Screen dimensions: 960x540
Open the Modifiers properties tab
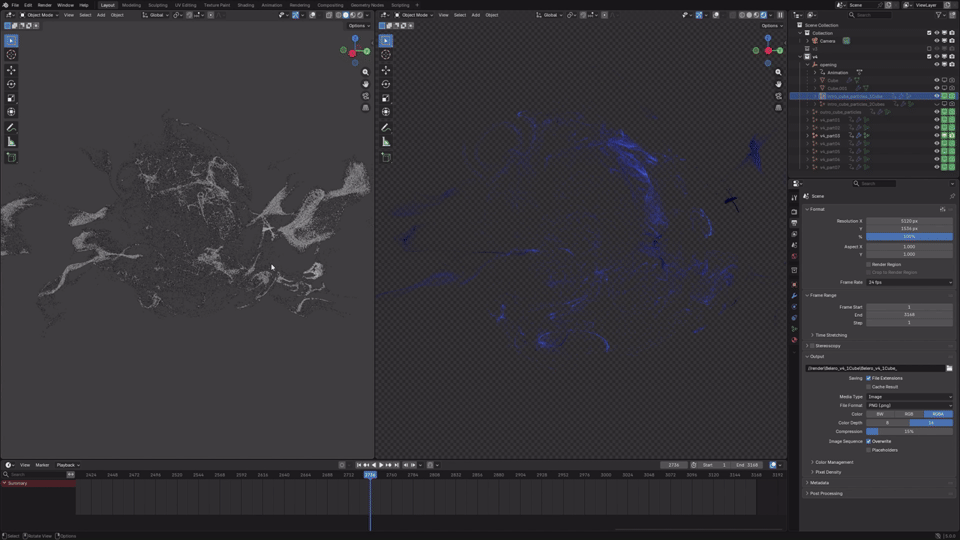[x=794, y=296]
